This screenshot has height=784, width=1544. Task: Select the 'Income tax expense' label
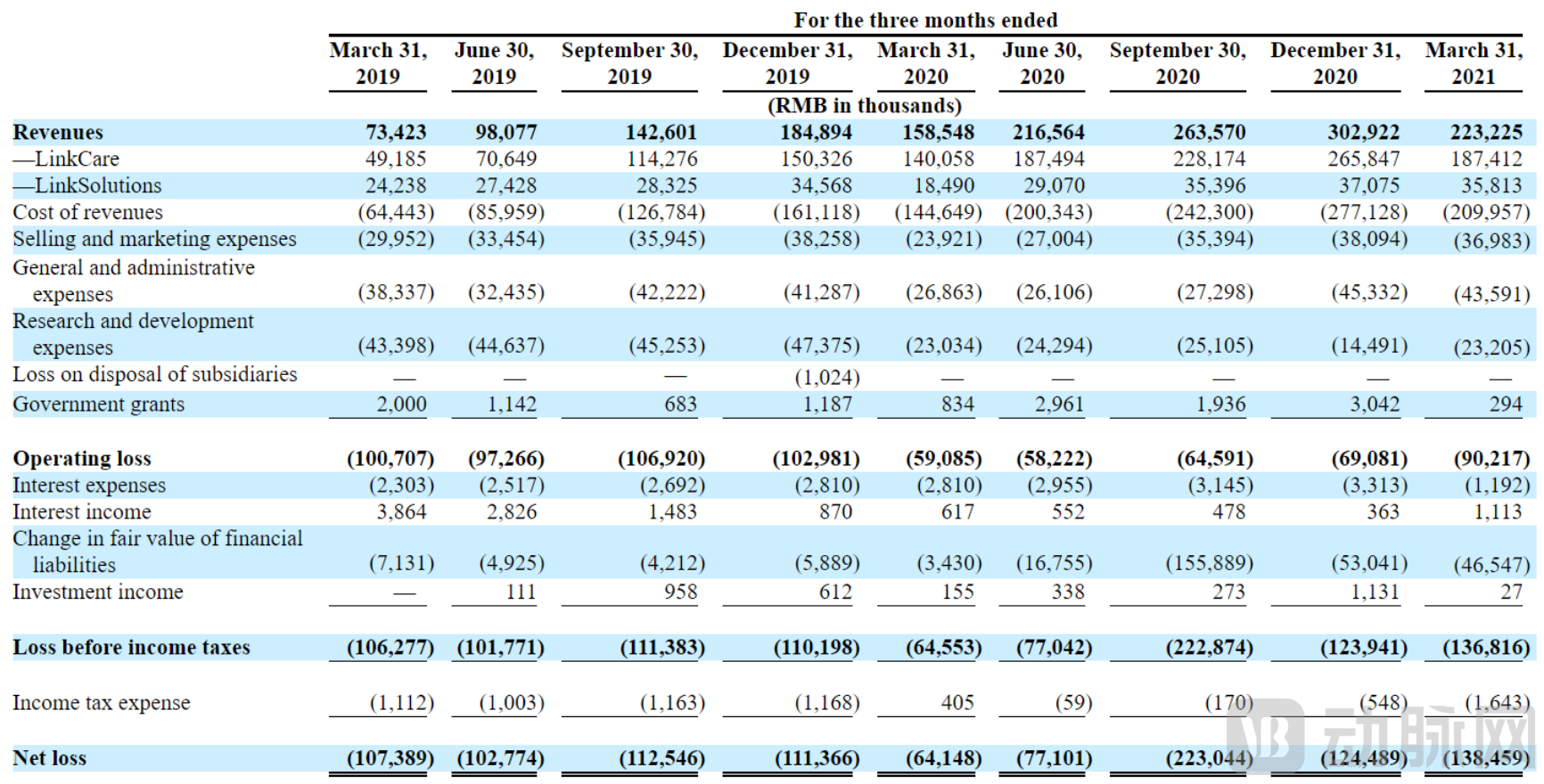(x=102, y=703)
